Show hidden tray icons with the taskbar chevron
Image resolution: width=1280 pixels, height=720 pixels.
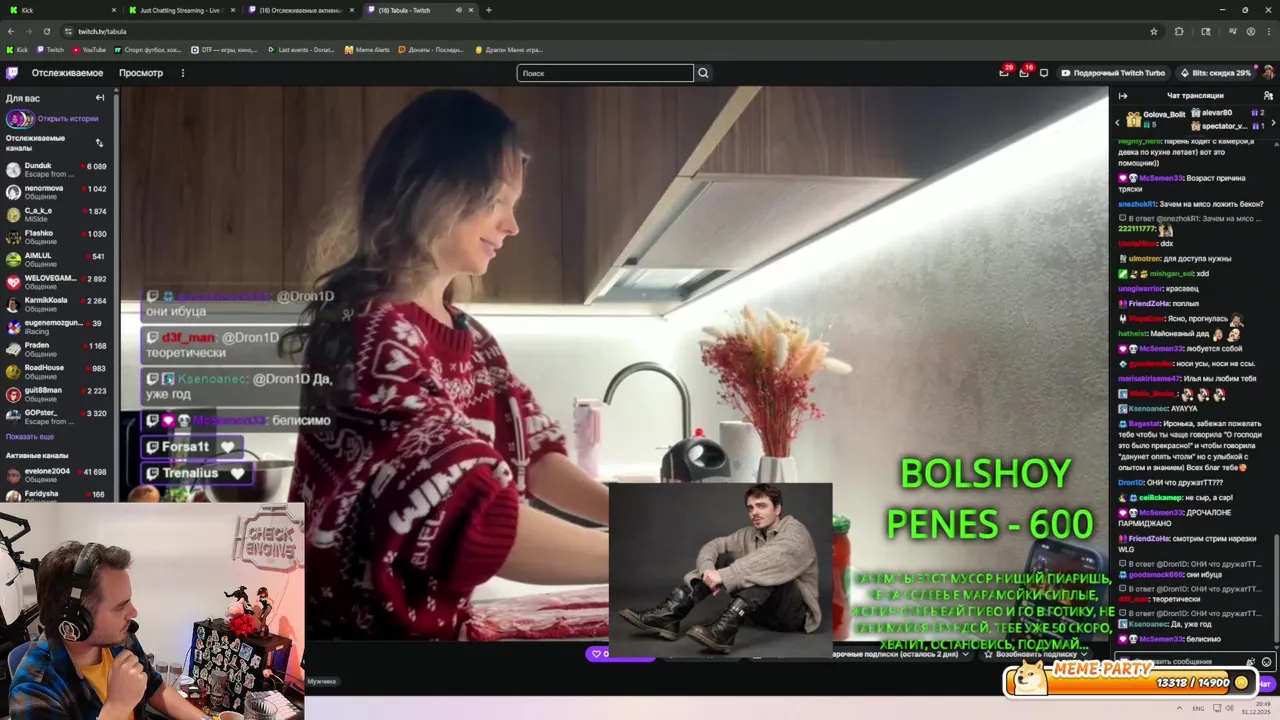1177,708
